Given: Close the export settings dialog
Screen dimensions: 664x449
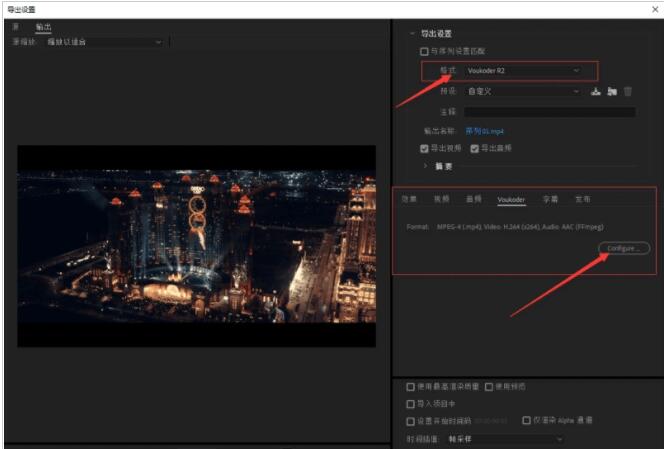Looking at the screenshot, I should pos(655,9).
